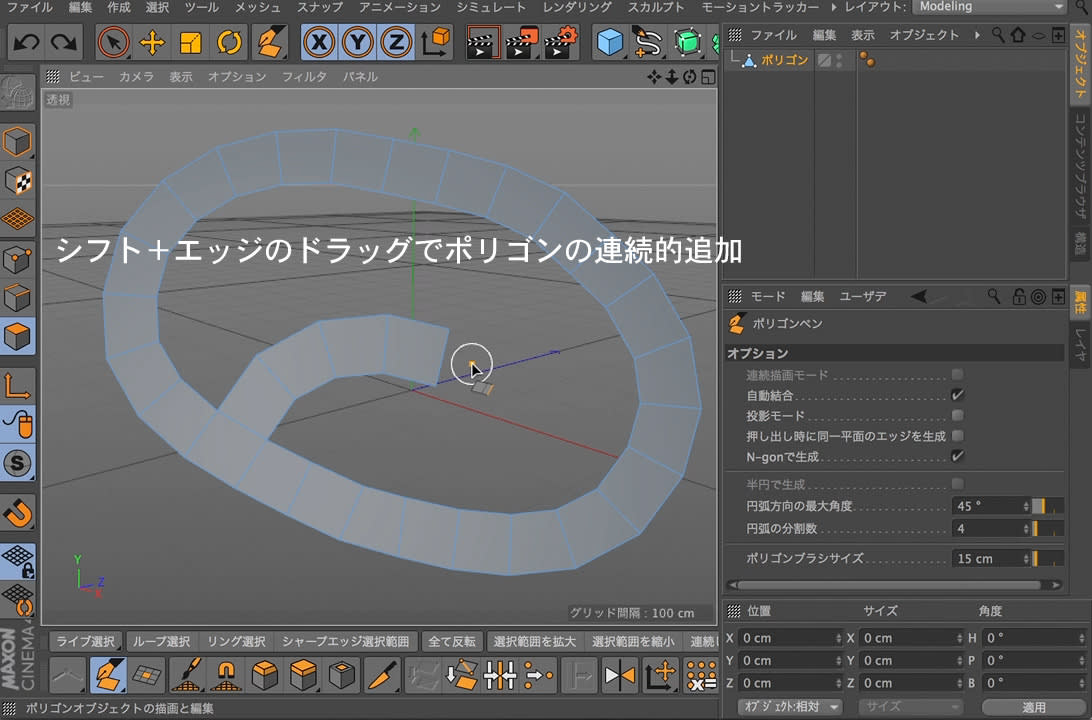The height and width of the screenshot is (720, 1092).
Task: Select the Rotate tool
Action: click(229, 42)
